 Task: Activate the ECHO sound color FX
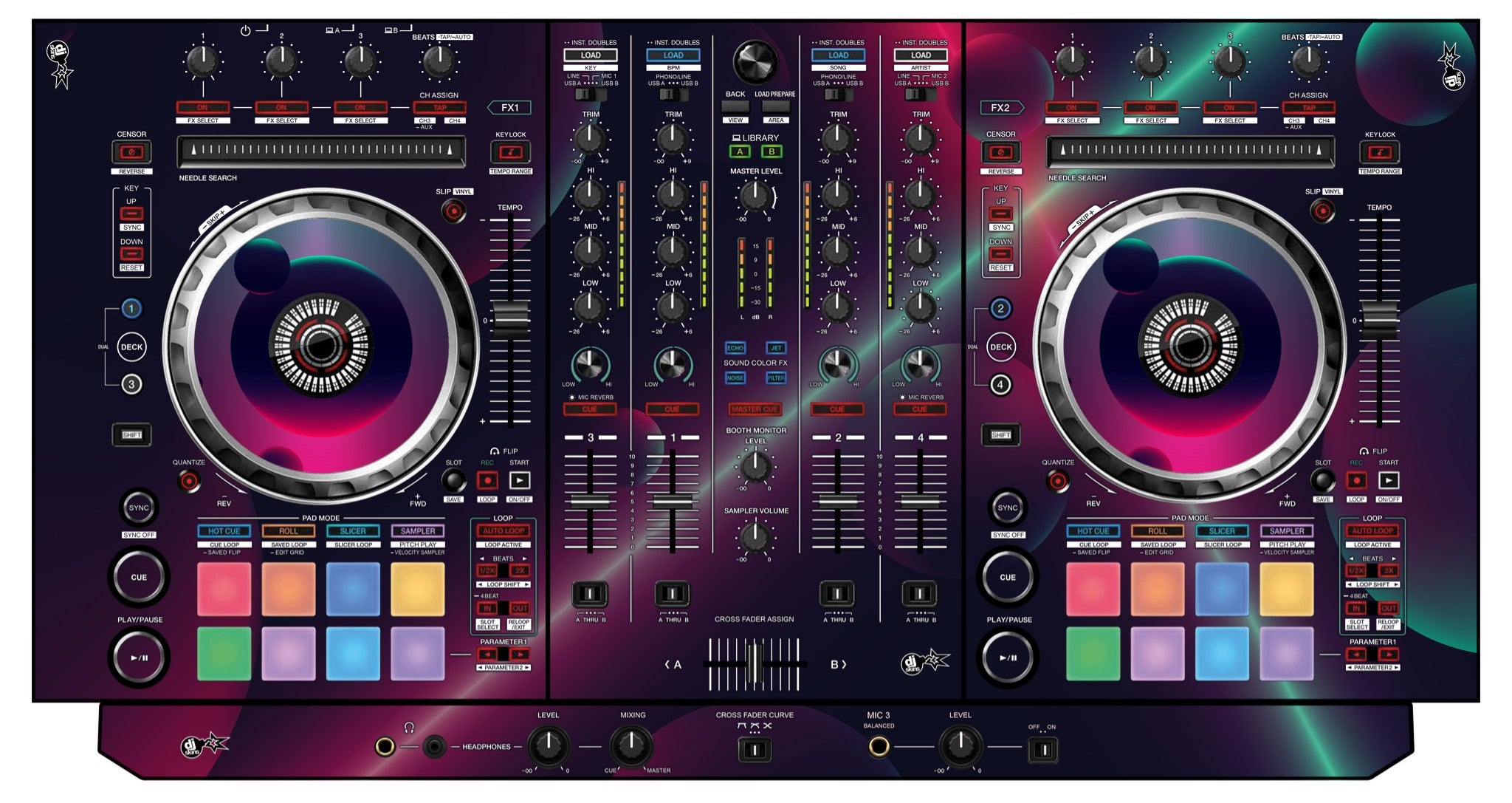click(735, 348)
